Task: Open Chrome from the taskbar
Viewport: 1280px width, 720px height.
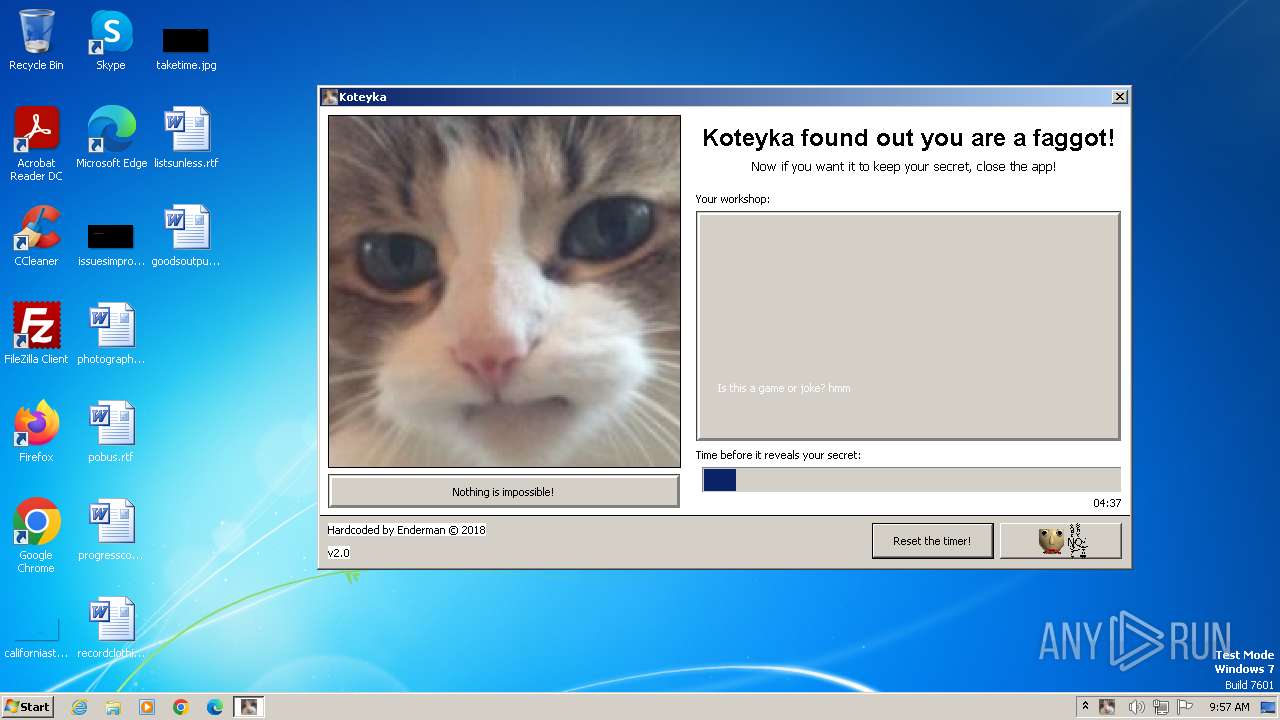Action: [x=181, y=707]
